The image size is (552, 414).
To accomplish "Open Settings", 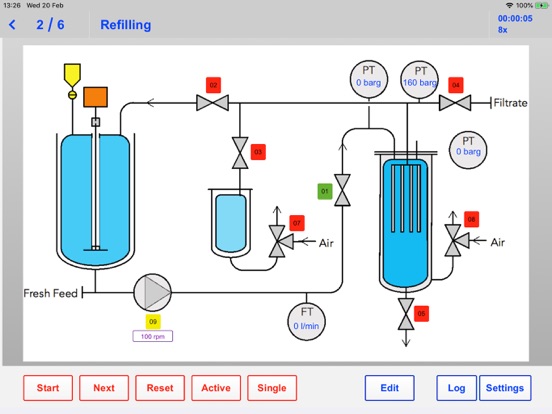I will 505,388.
